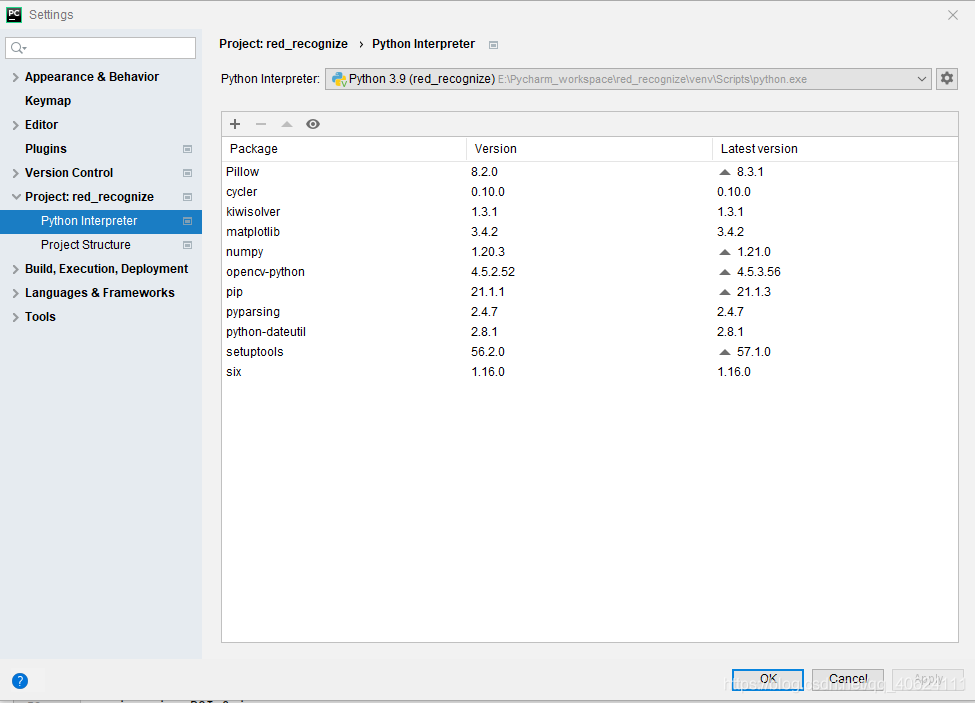This screenshot has width=975, height=703.
Task: Click the Package column header
Action: pyautogui.click(x=344, y=149)
